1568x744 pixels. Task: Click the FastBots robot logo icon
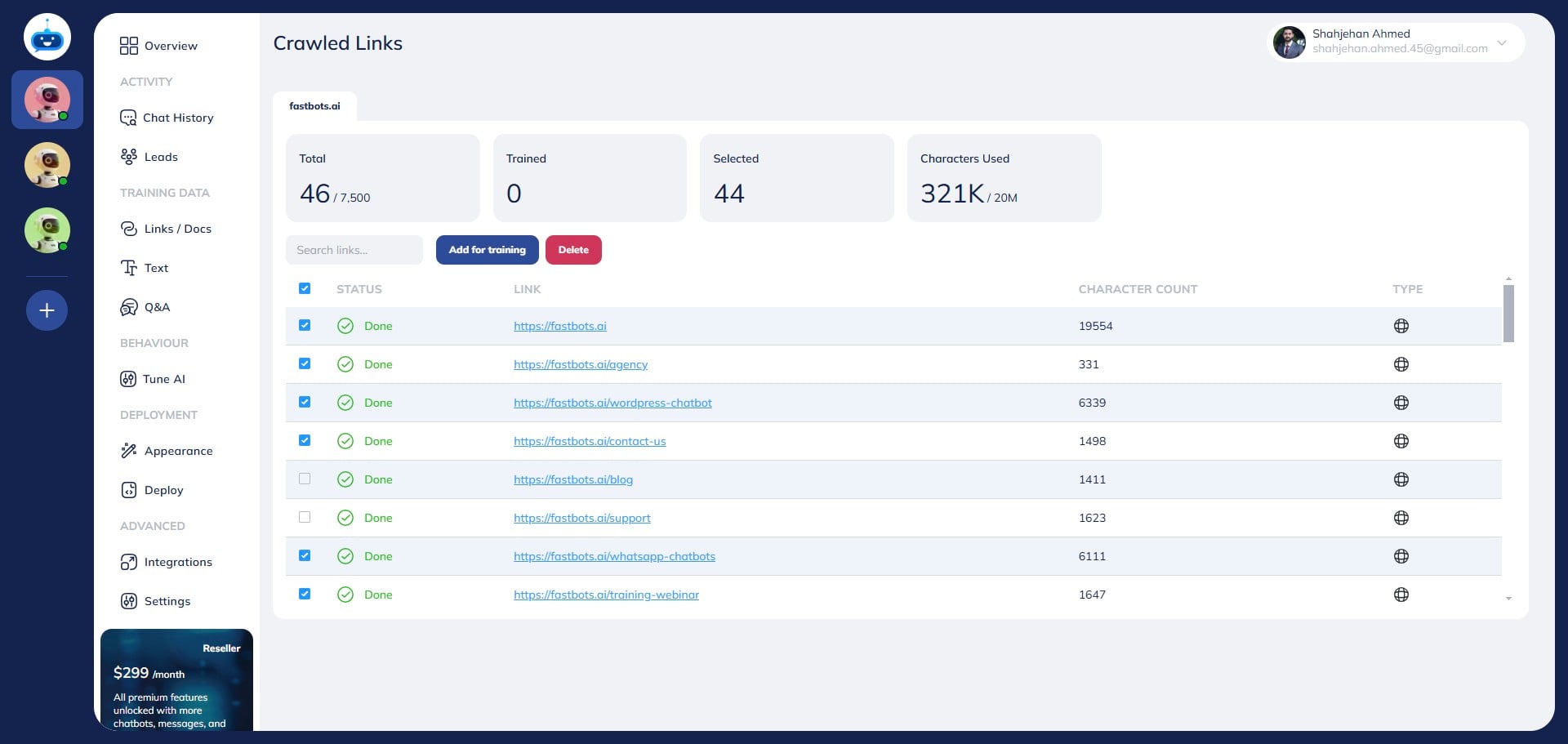(x=47, y=38)
